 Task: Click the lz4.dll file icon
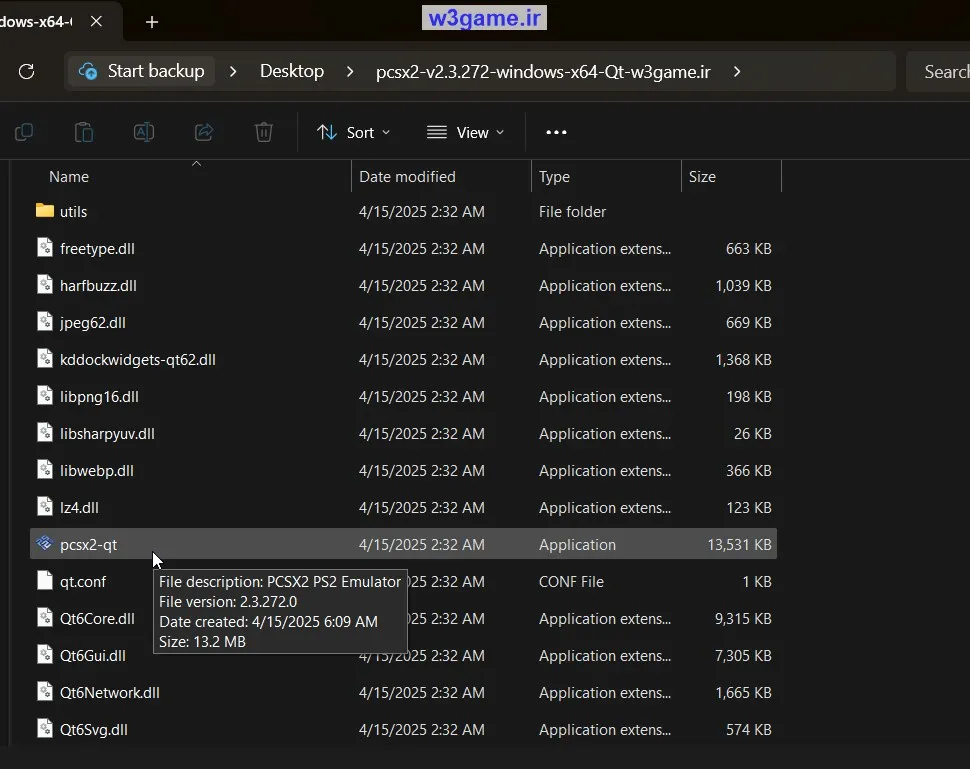tap(45, 507)
